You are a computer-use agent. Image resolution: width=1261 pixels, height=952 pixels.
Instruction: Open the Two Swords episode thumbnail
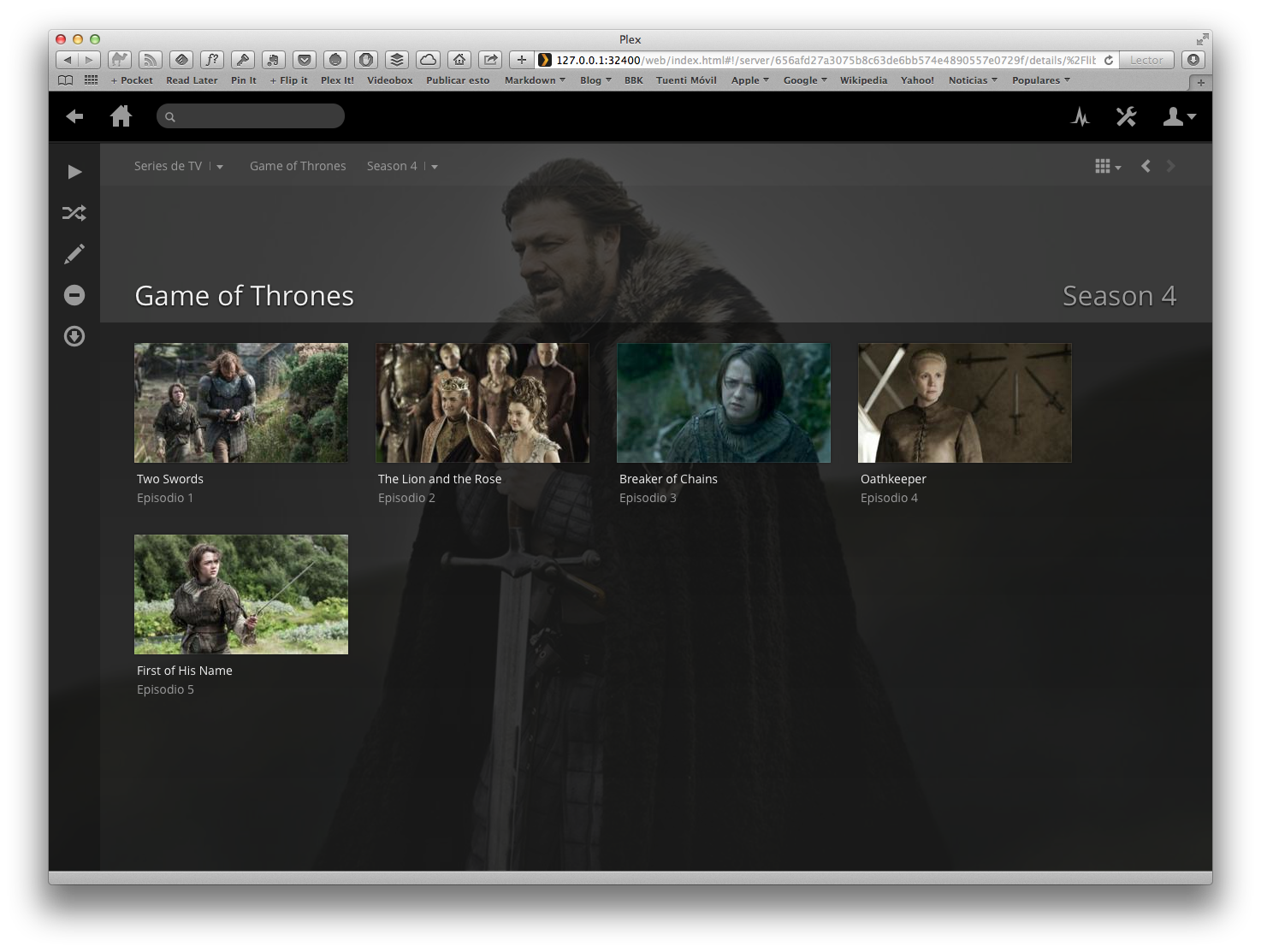241,403
